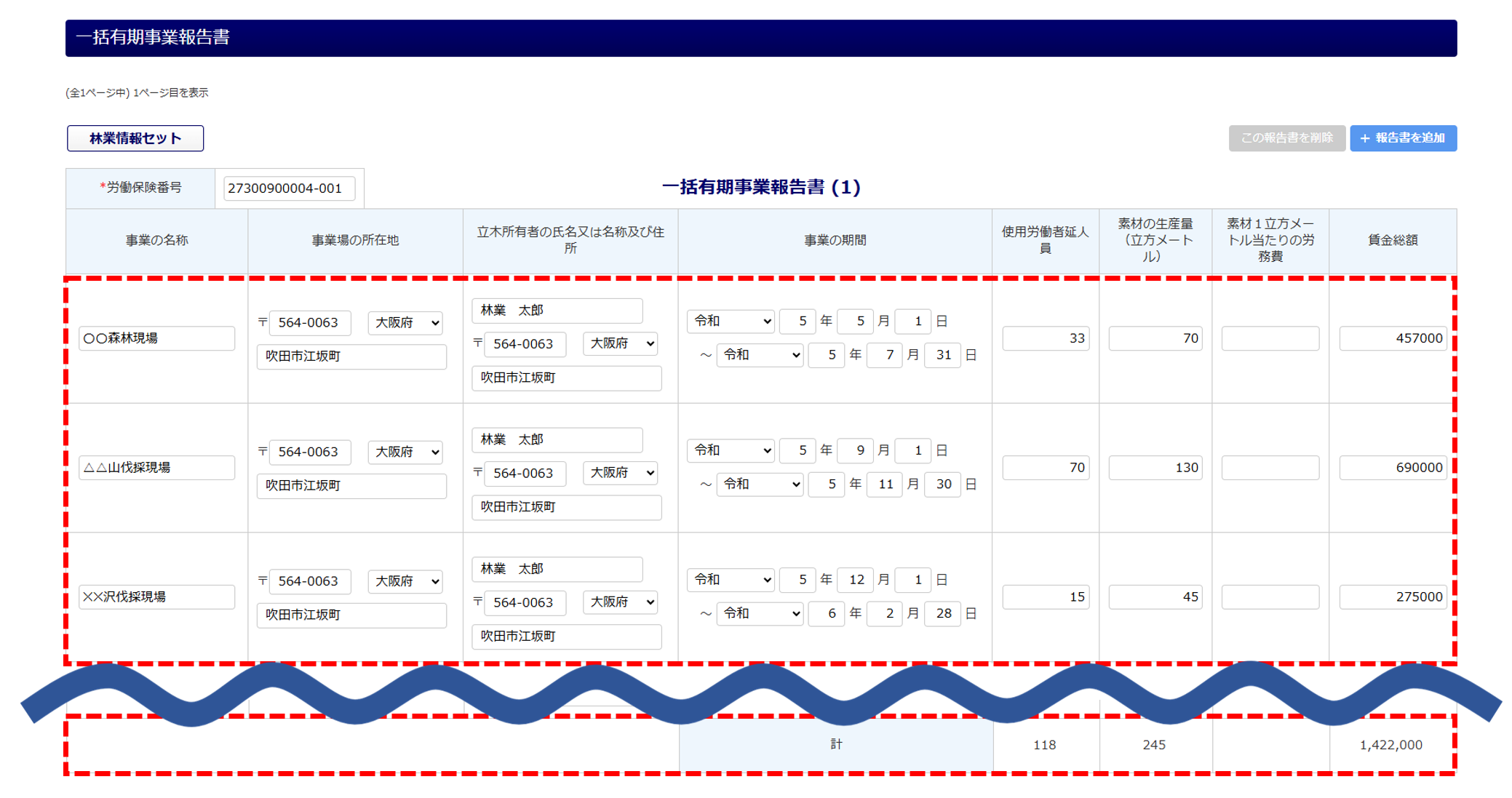Click first row empty labor cost per cubic meter field

(1270, 338)
